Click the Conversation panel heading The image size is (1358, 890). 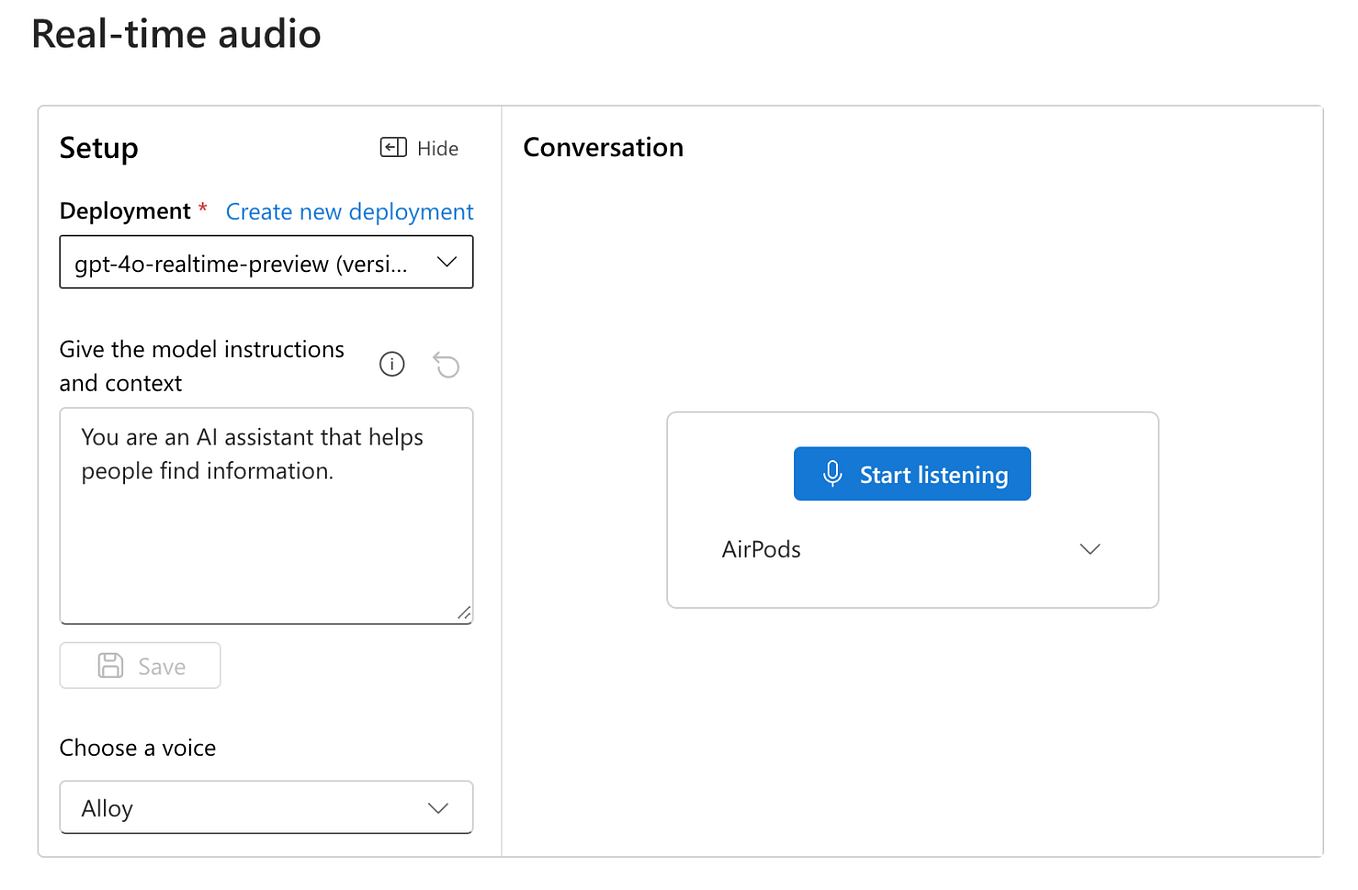click(602, 147)
